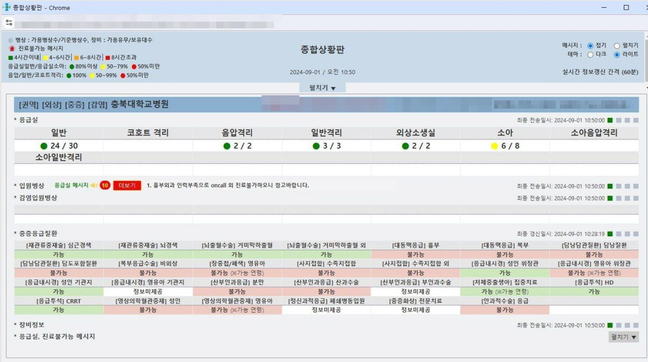
Task: Click the speaker icon beside 응급실 메시지
Action: [94, 186]
